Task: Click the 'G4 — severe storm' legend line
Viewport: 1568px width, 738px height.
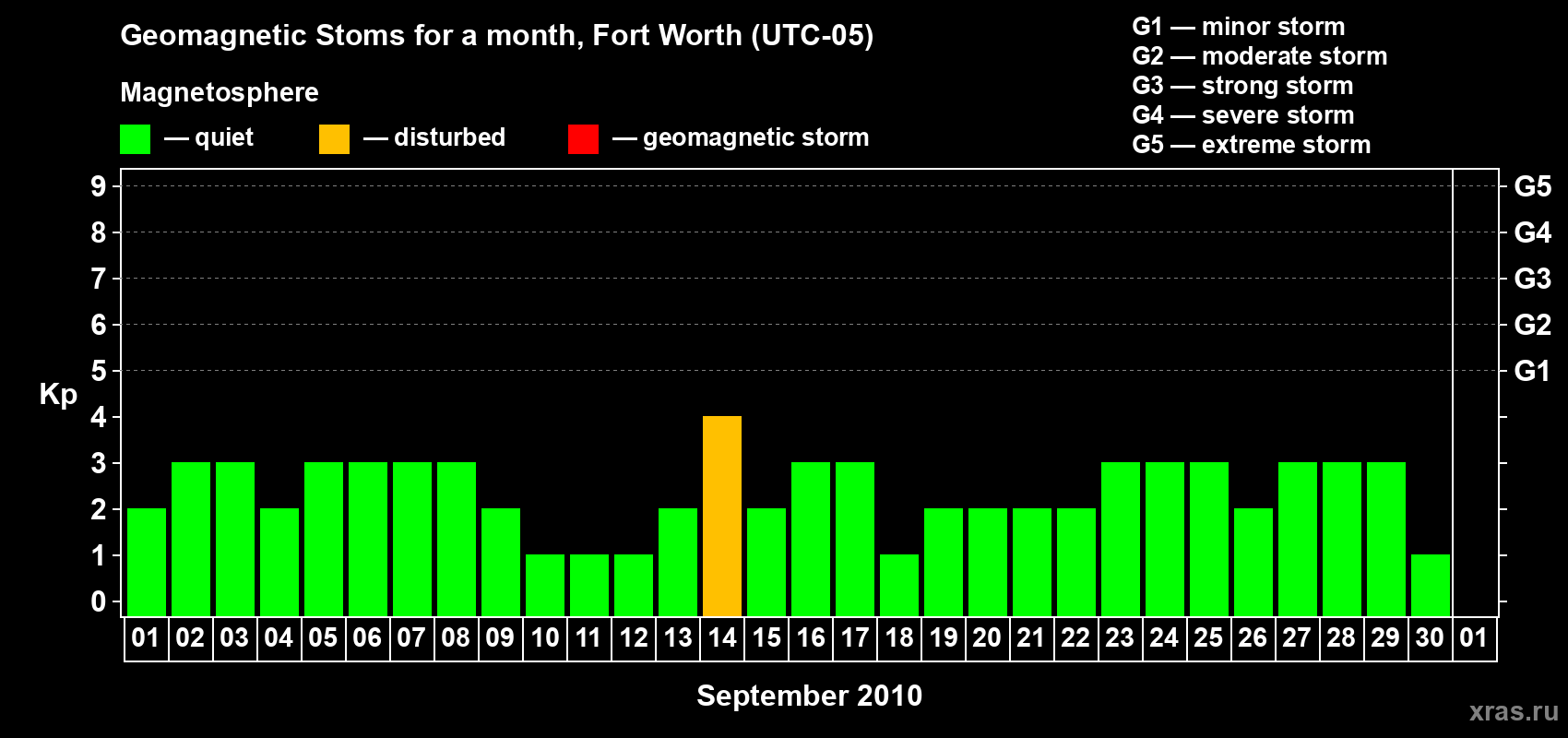Action: [1243, 115]
